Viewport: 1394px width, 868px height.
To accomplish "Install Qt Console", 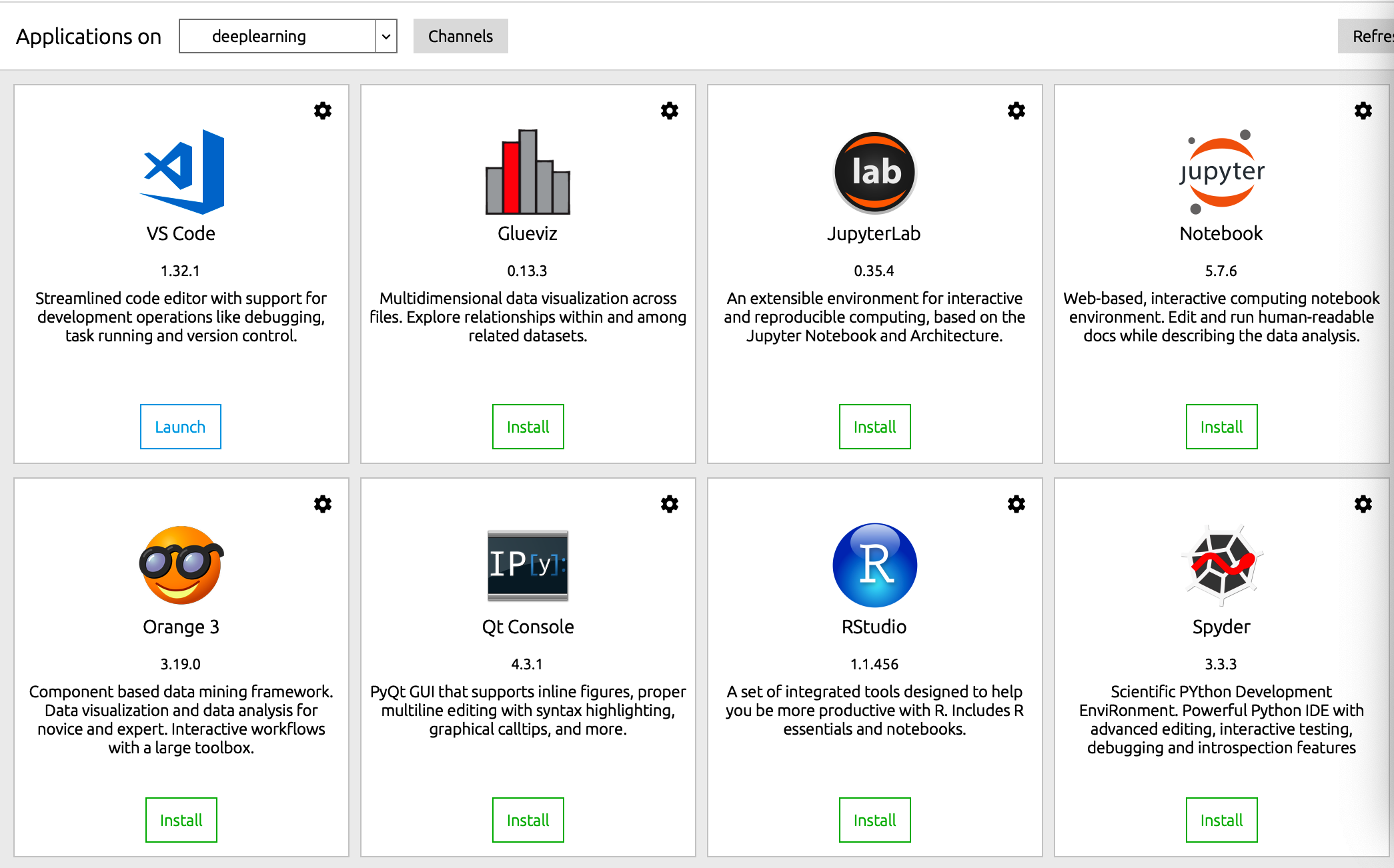I will (528, 820).
